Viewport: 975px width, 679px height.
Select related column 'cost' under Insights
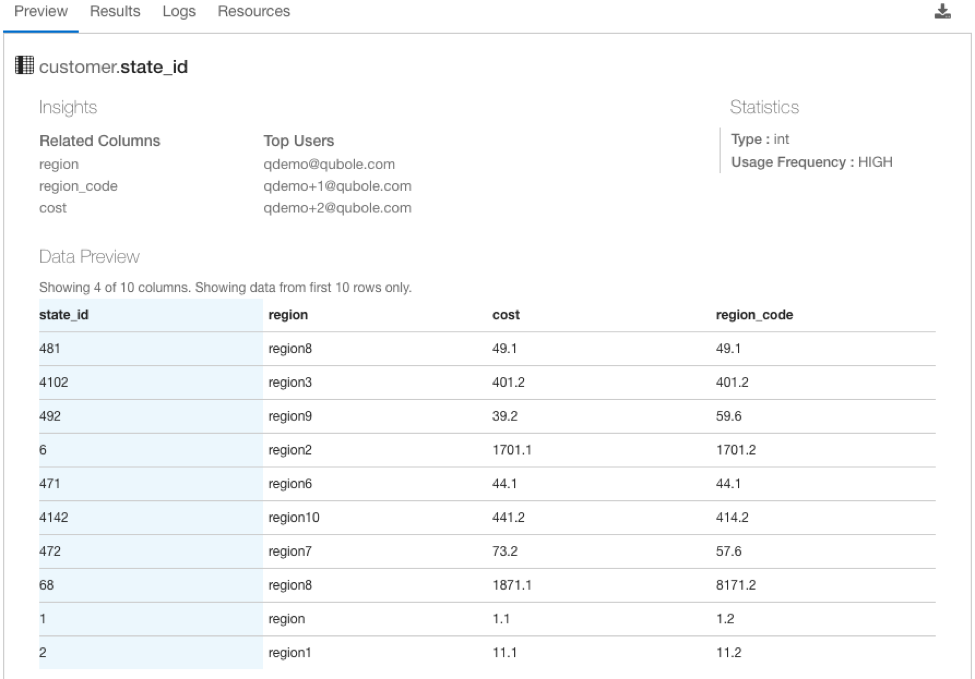coord(53,208)
